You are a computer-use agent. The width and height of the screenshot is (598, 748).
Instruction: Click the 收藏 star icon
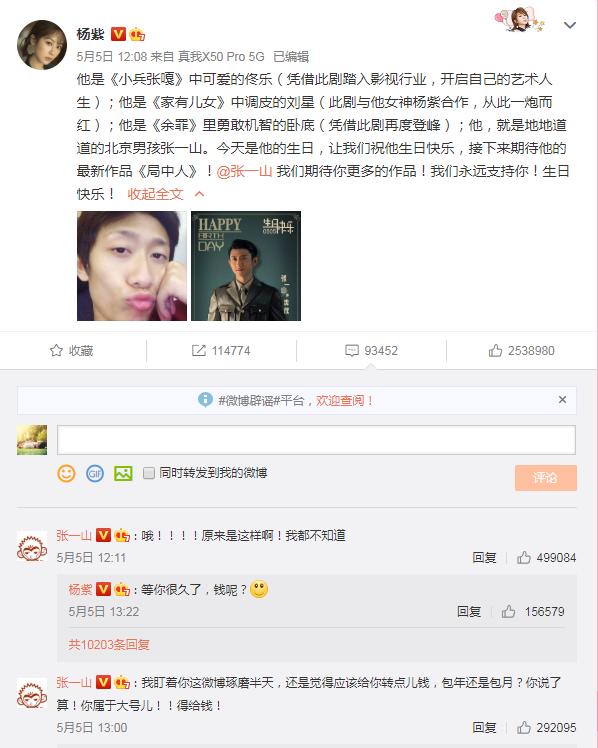[56, 351]
